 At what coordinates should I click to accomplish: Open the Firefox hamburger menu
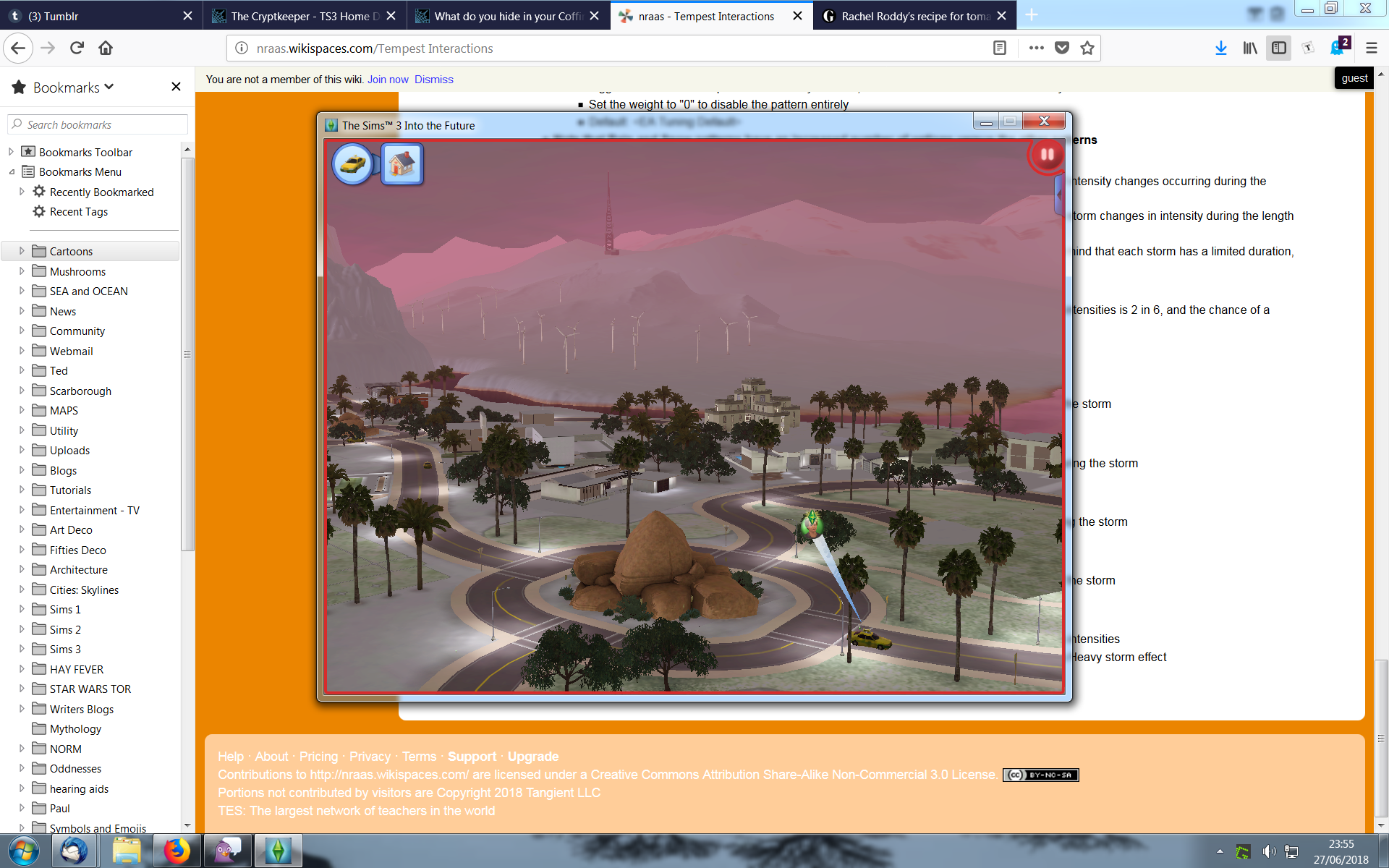[x=1371, y=48]
